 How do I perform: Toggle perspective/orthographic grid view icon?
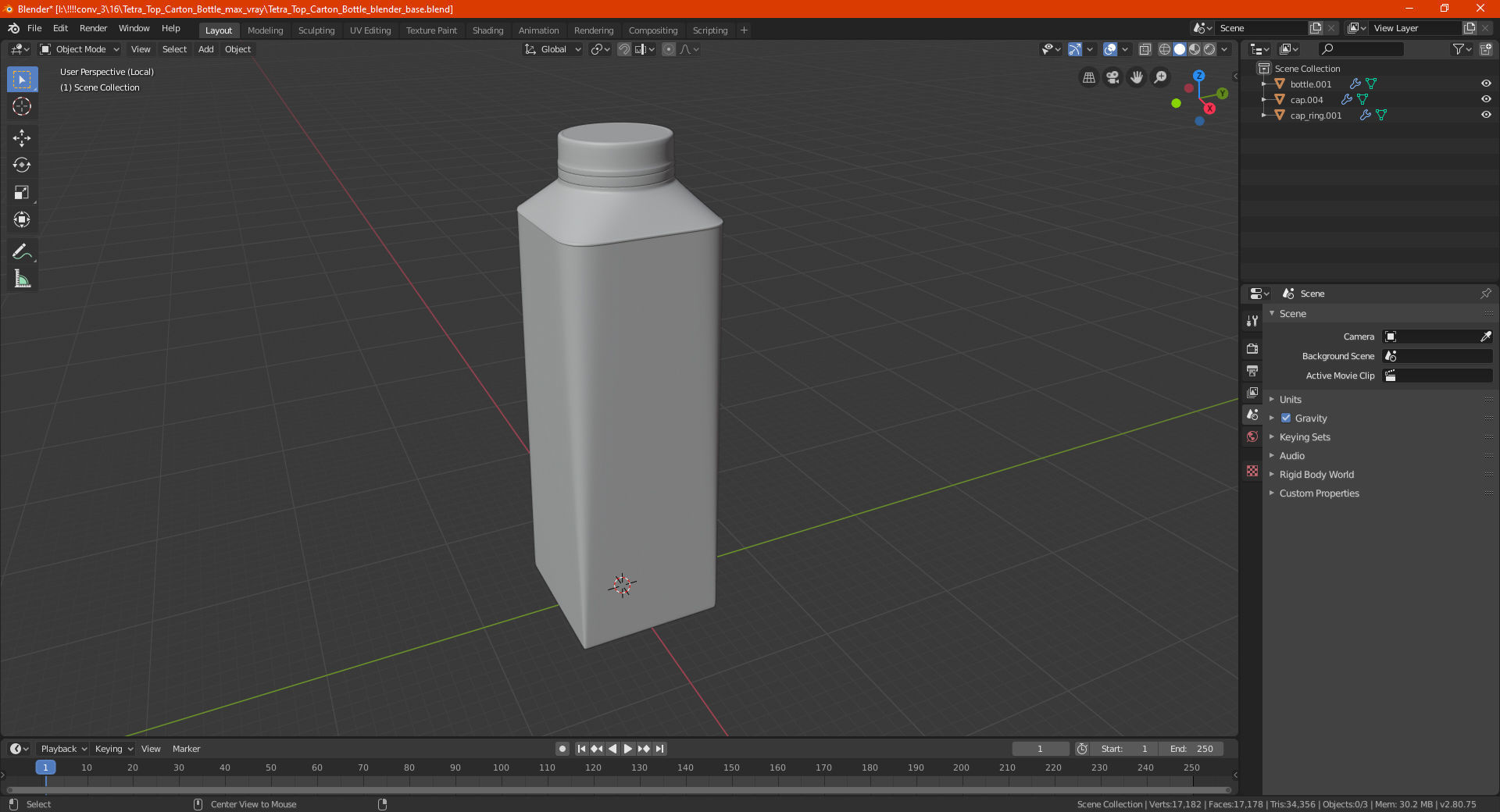pyautogui.click(x=1088, y=77)
